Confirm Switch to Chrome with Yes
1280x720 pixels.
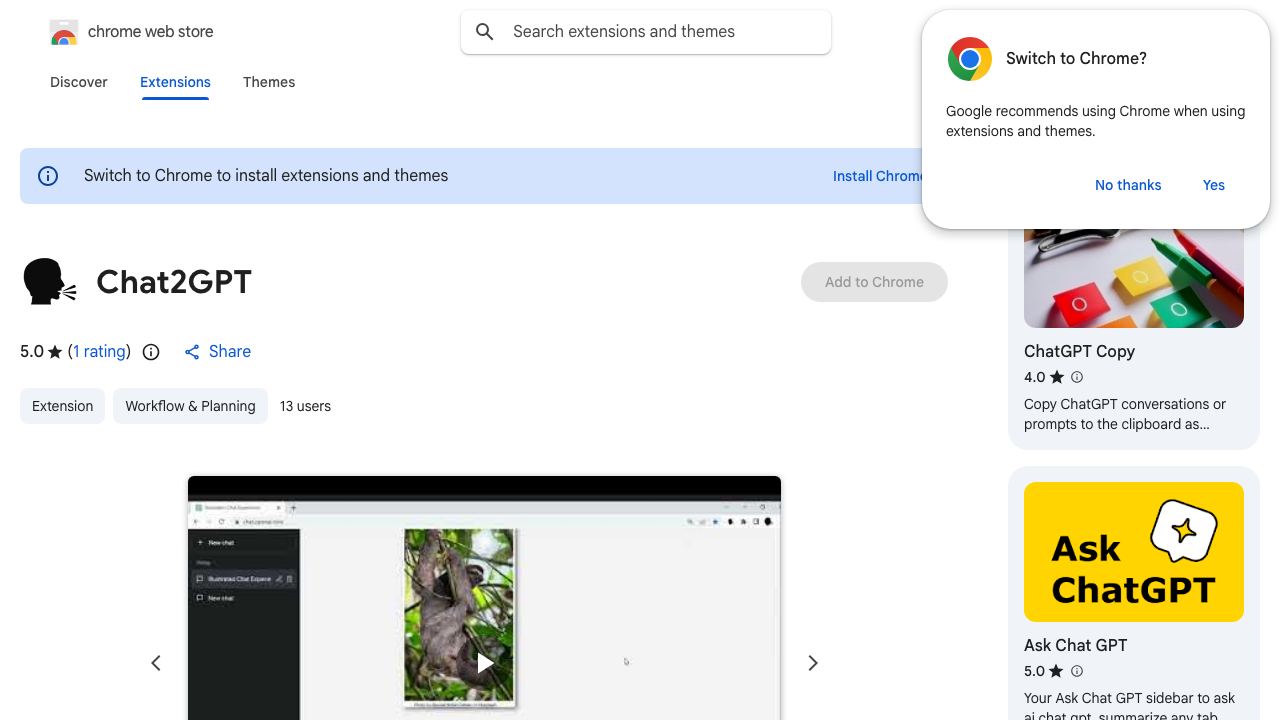[1214, 185]
